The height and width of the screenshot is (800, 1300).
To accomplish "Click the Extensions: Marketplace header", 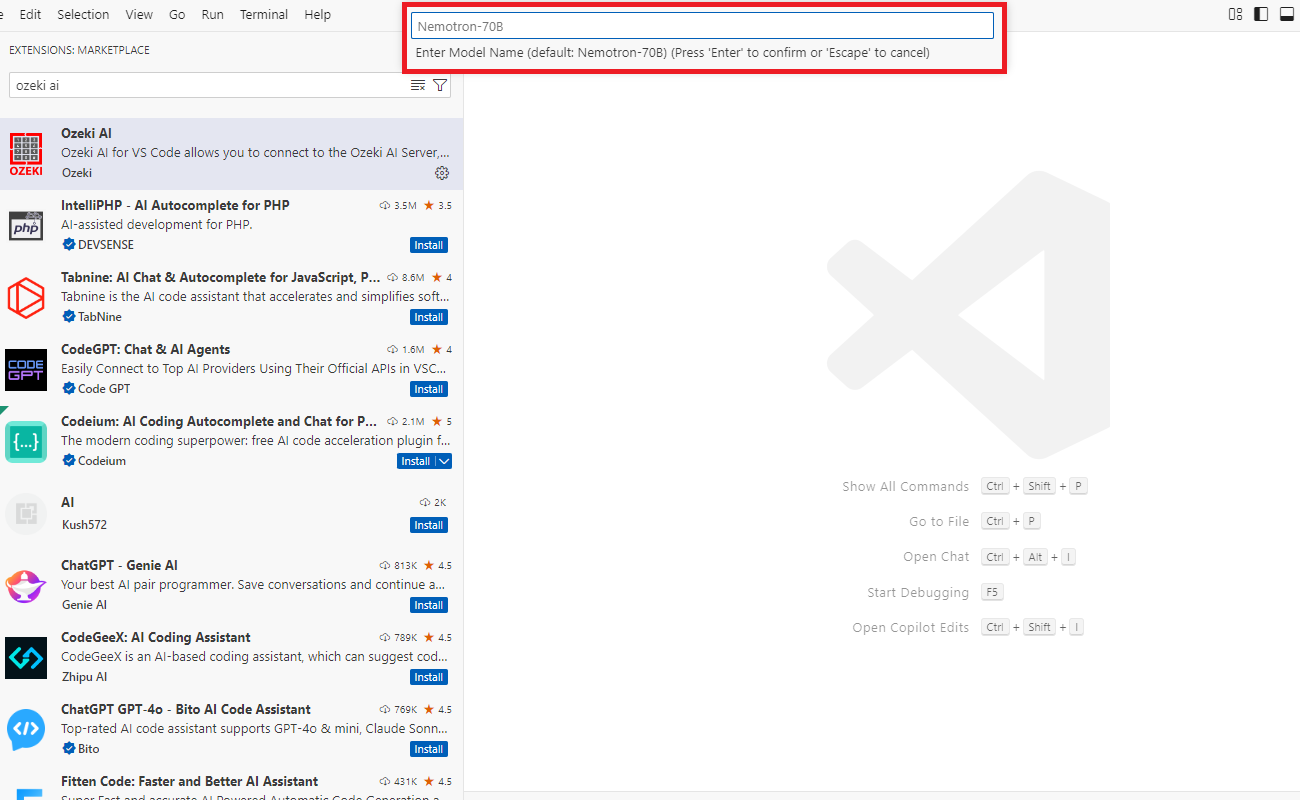I will pyautogui.click(x=80, y=50).
